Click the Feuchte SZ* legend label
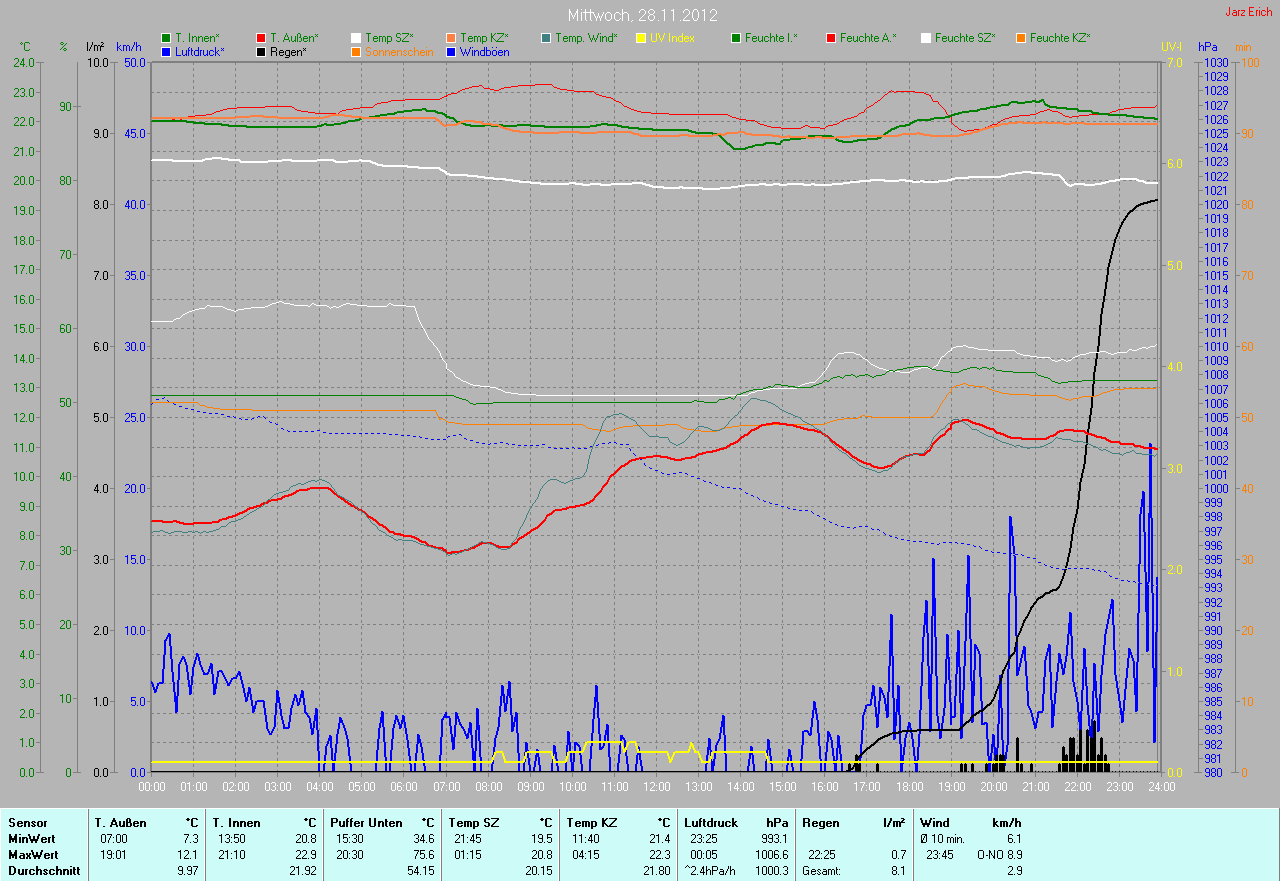Viewport: 1280px width, 881px height. pos(965,38)
